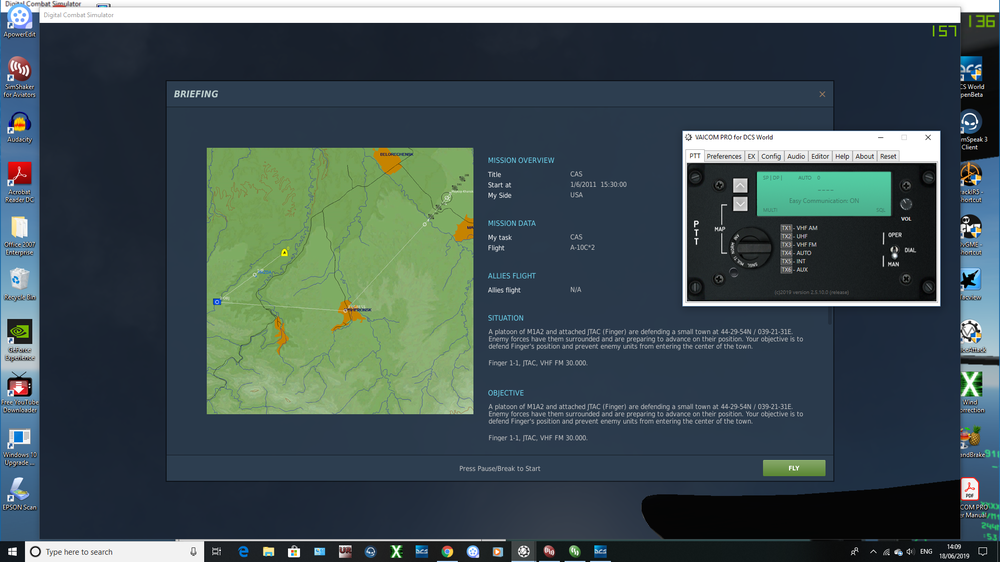1000x562 pixels.
Task: Show hidden system tray icons
Action: point(873,552)
